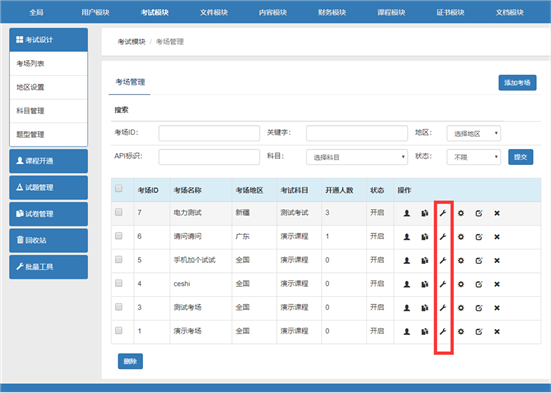Open the 选择科目 subject dropdown
Image resolution: width=551 pixels, height=393 pixels.
tap(357, 157)
